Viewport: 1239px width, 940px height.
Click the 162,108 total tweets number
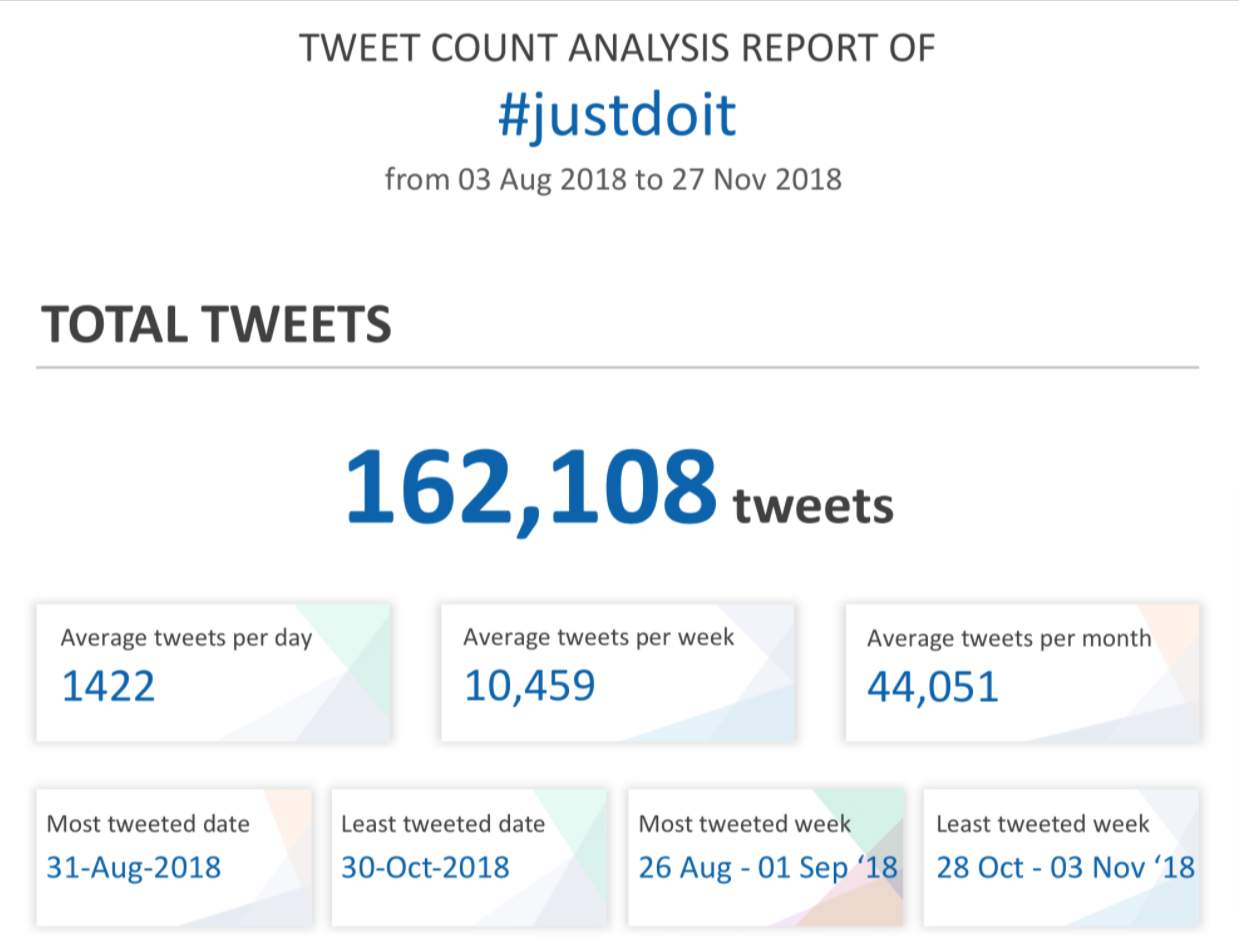click(531, 487)
